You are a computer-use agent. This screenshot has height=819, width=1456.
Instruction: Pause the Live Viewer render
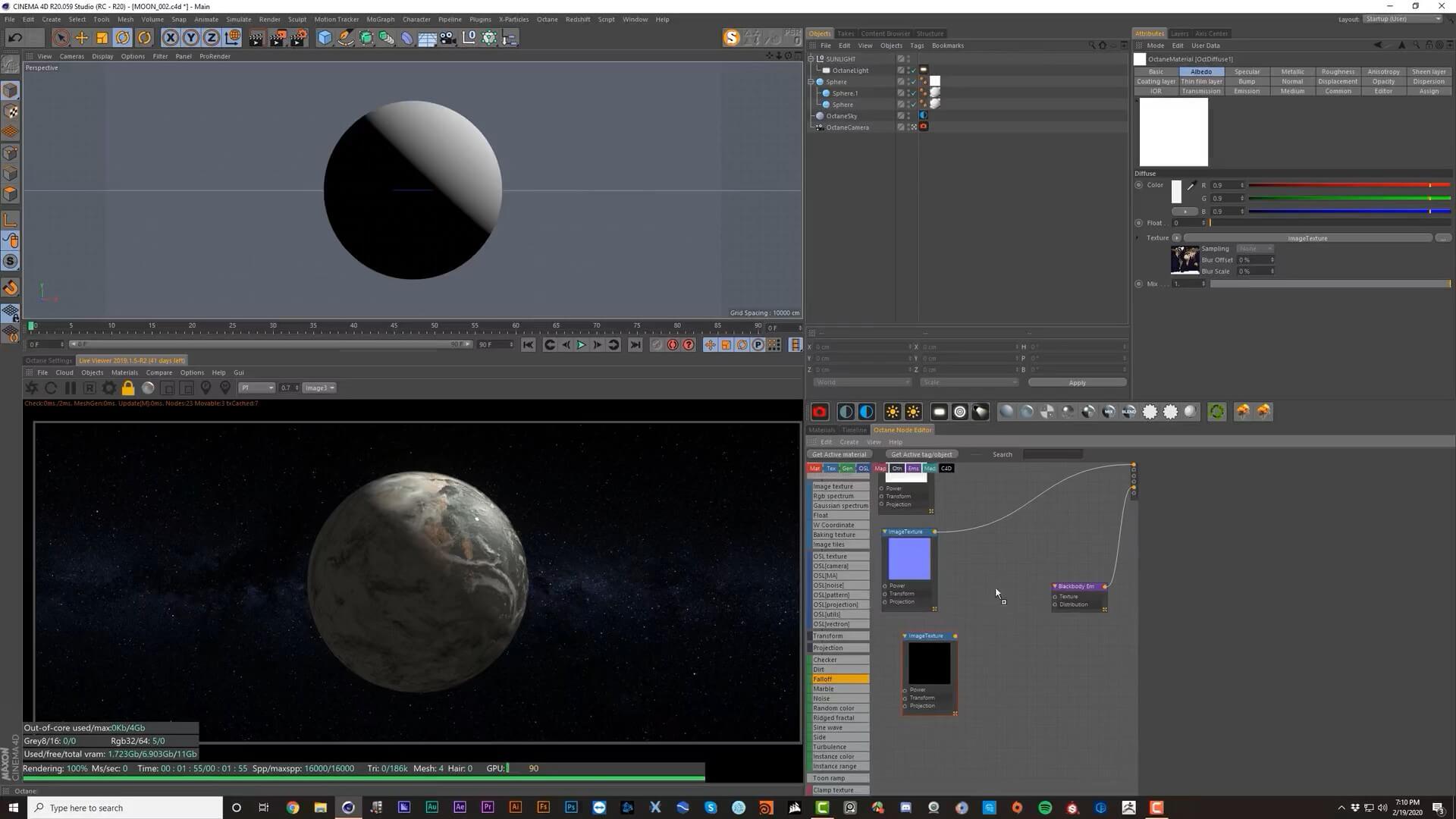point(70,388)
